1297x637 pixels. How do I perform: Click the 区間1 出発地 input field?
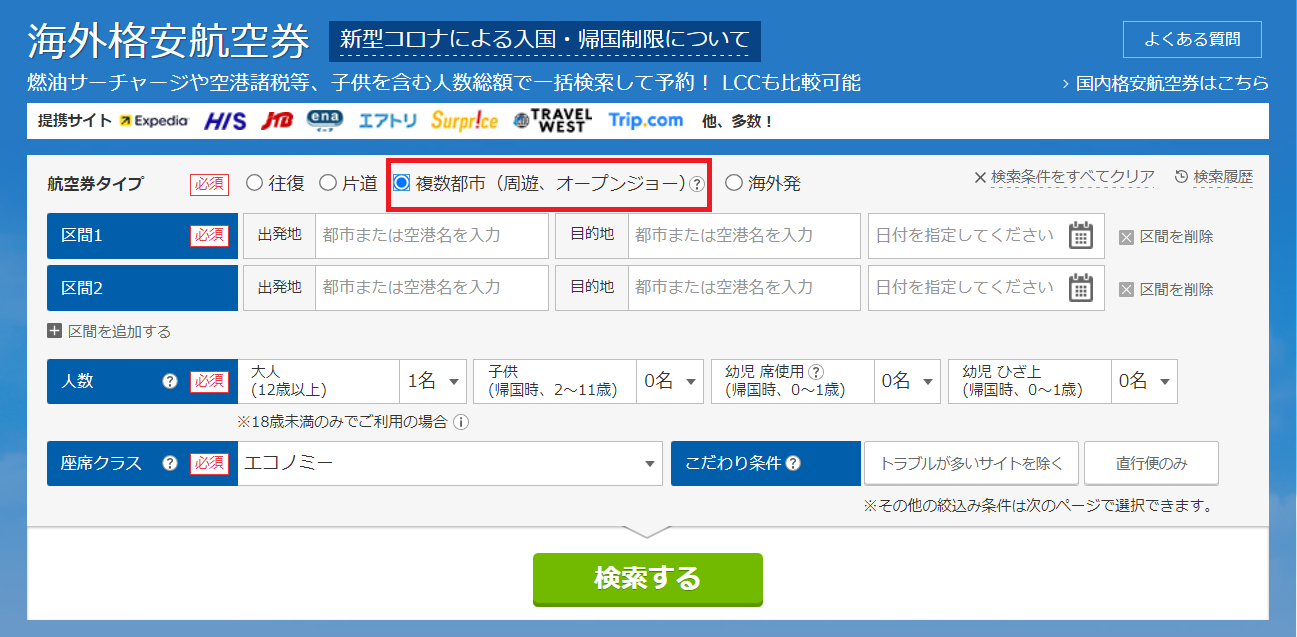[x=431, y=236]
